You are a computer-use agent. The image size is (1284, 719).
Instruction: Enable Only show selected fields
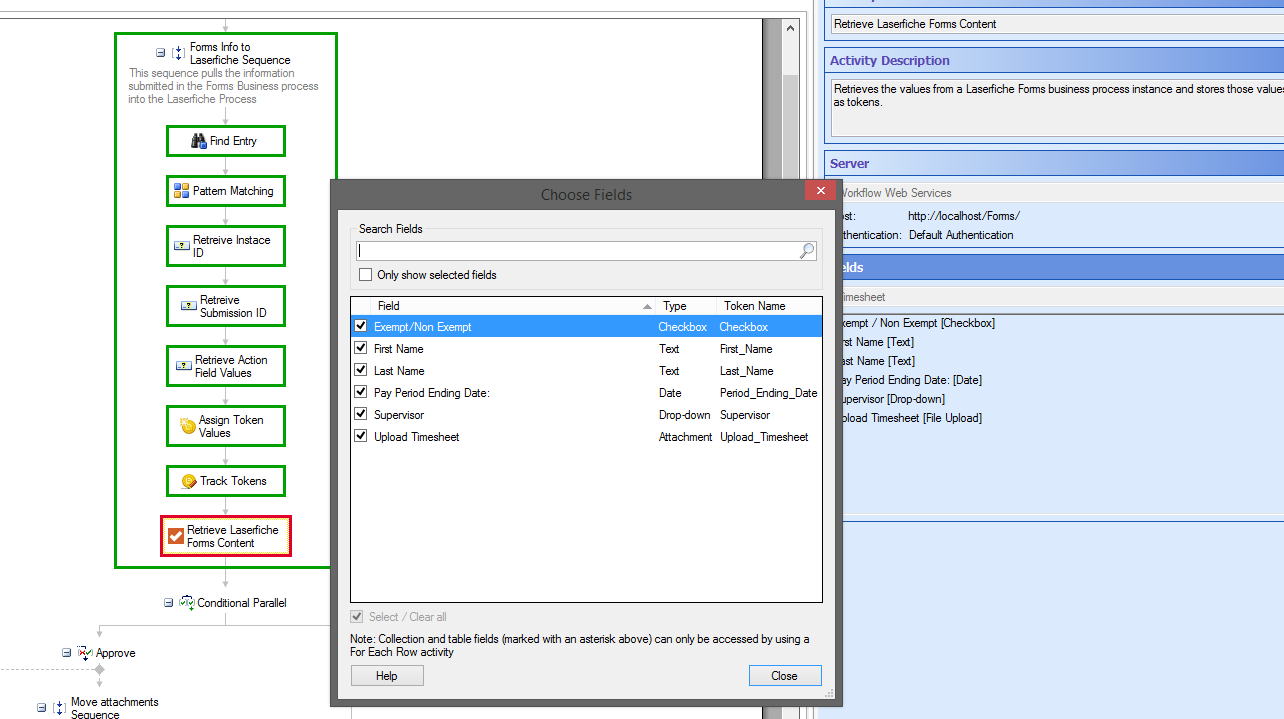(365, 275)
